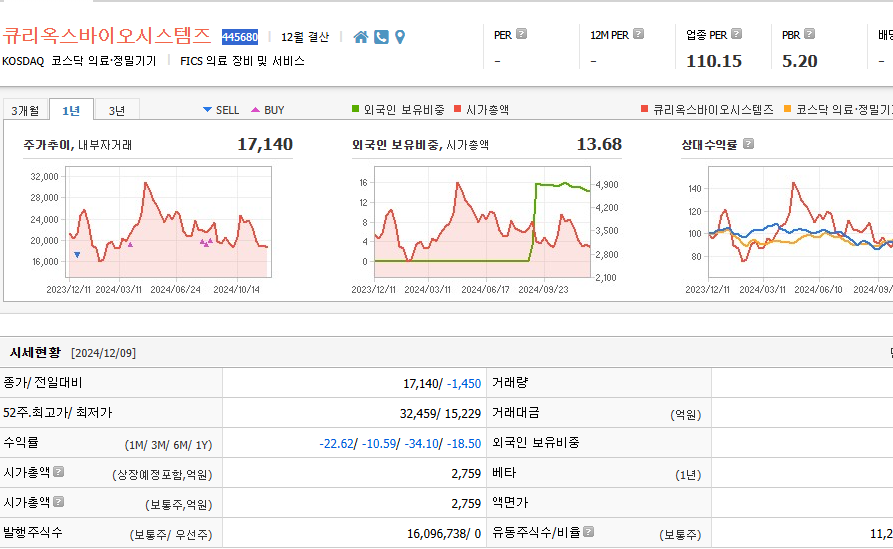This screenshot has height=549, width=893.
Task: Switch to the 3개월 chart tab
Action: 26,110
